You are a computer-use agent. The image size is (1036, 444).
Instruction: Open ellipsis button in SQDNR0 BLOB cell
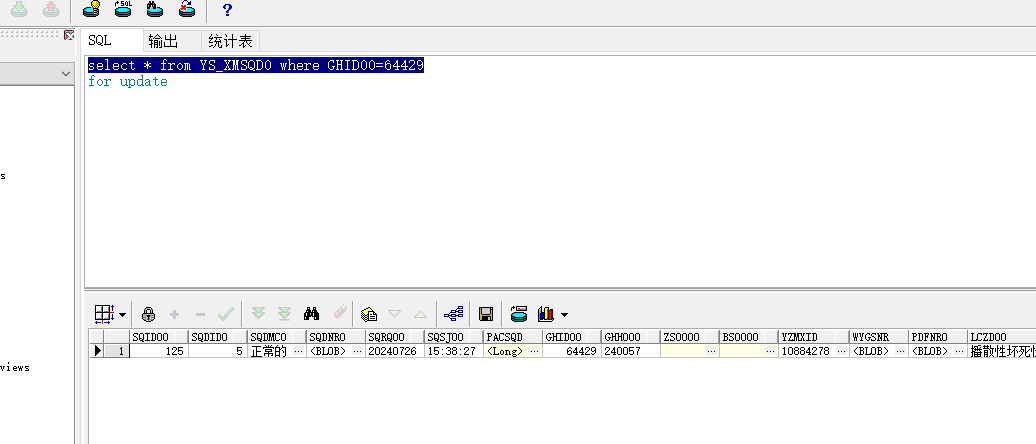click(x=358, y=351)
